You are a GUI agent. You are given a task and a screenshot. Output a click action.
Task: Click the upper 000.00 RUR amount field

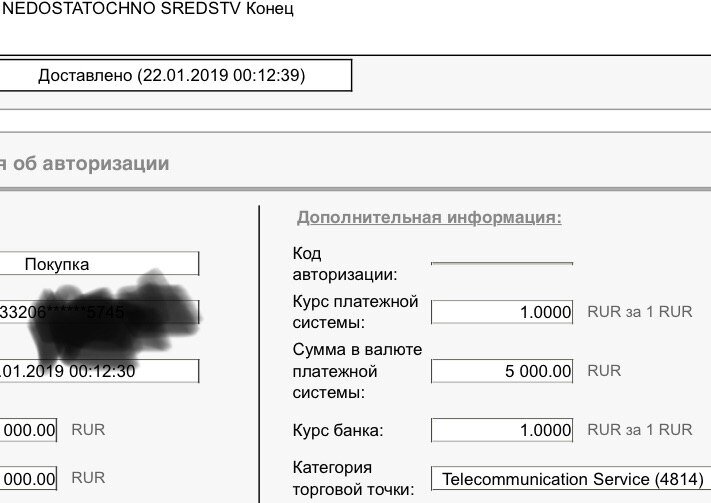click(29, 430)
